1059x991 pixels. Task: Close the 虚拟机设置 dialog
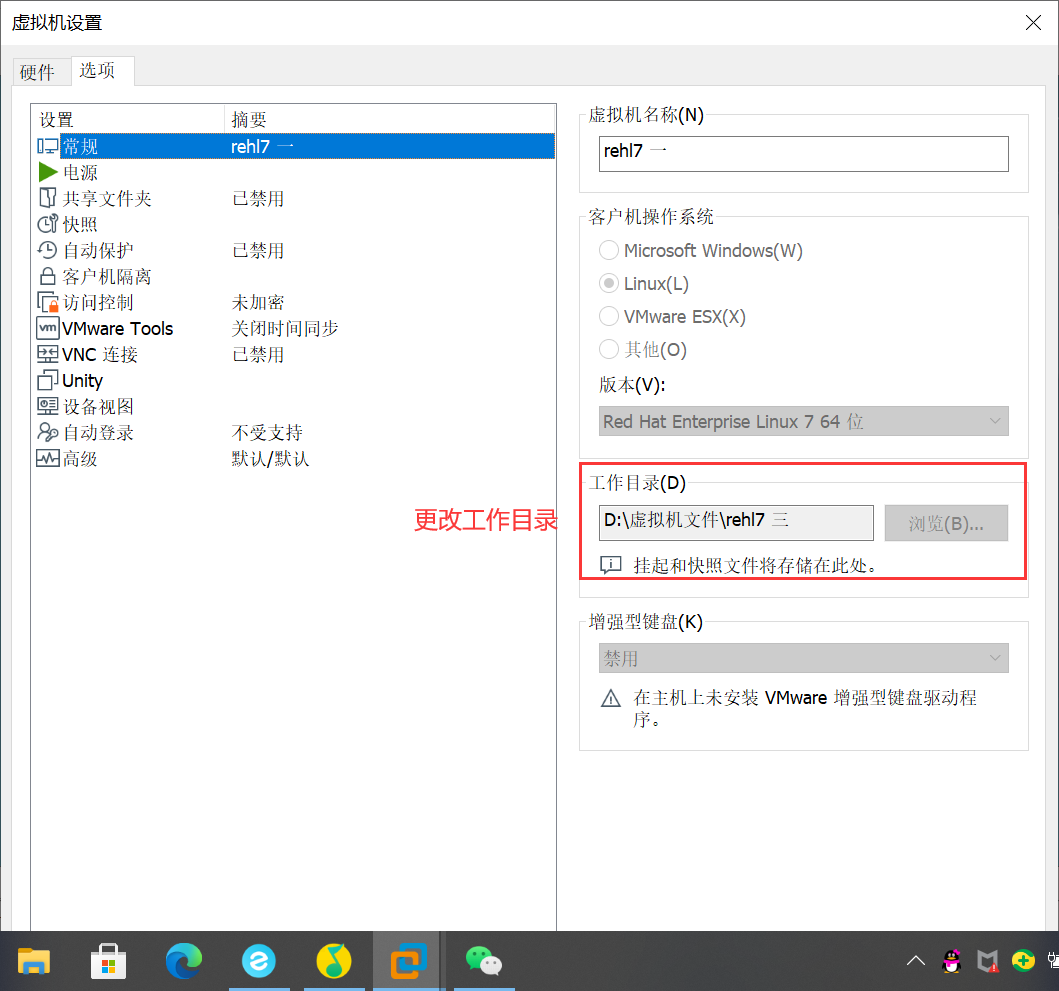[x=1033, y=22]
